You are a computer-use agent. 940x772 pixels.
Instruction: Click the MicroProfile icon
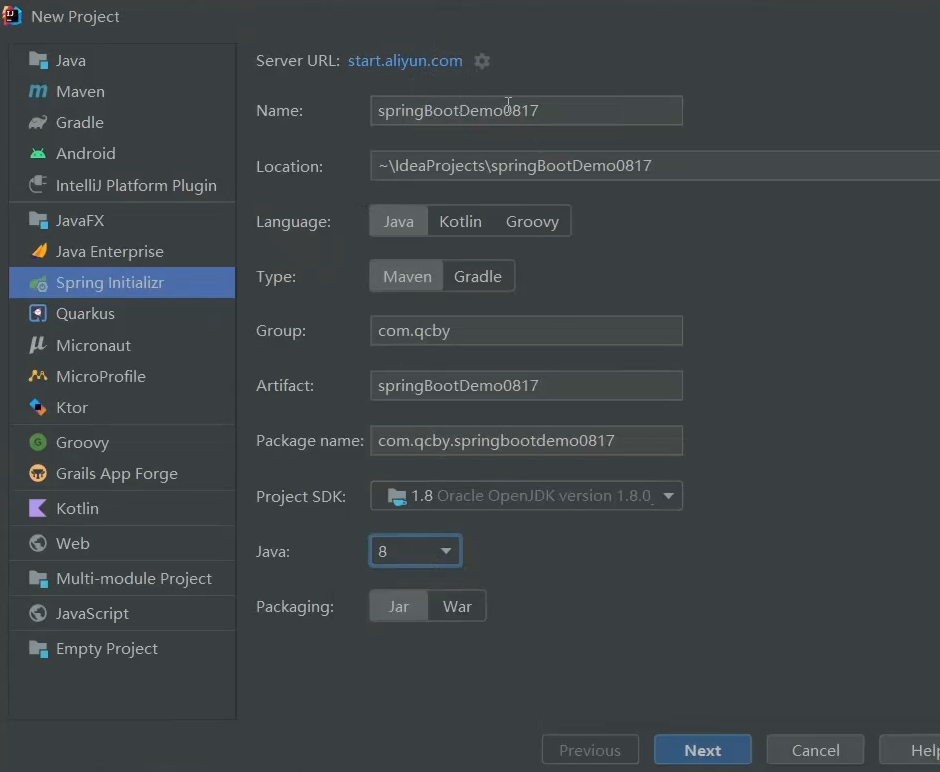[38, 376]
